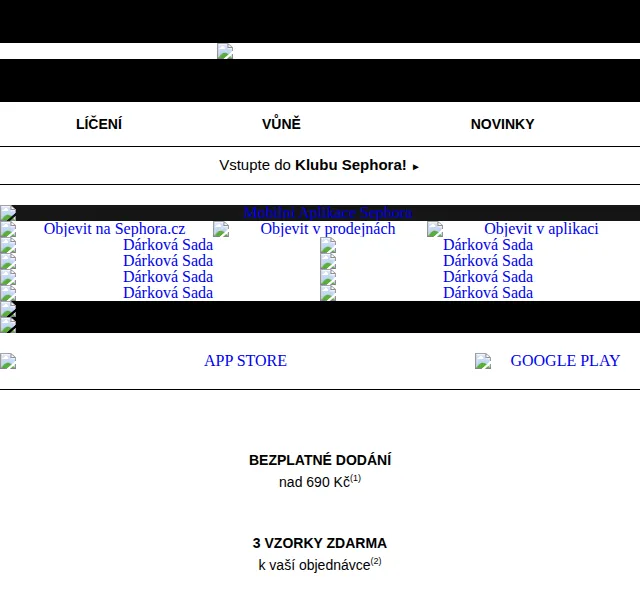
Task: Open the first Dárková Sada link in the left column
Action: (x=168, y=245)
